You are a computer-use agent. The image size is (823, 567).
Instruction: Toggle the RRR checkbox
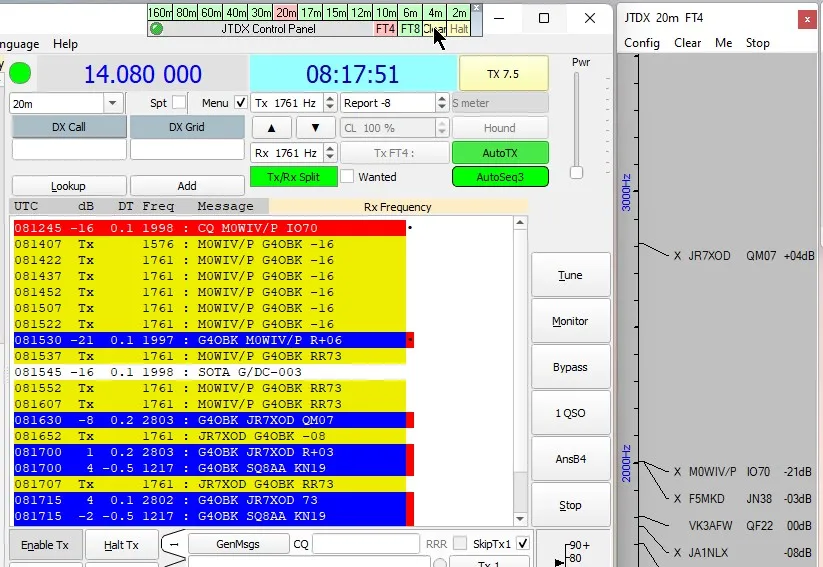(x=460, y=543)
